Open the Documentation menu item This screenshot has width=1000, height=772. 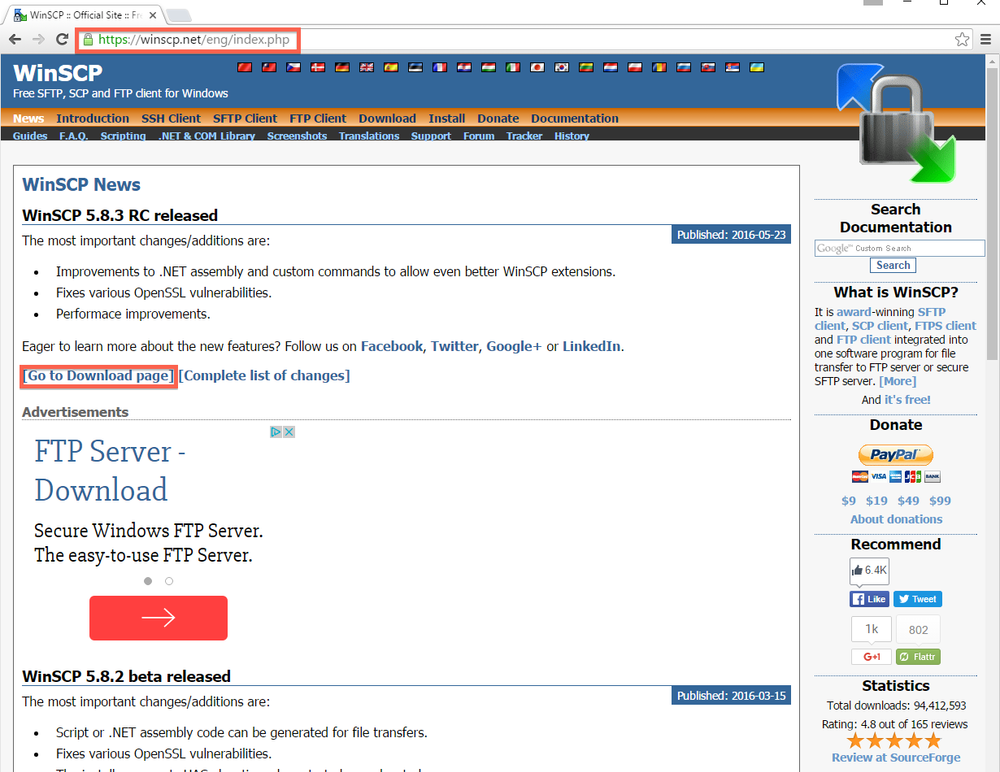[575, 119]
